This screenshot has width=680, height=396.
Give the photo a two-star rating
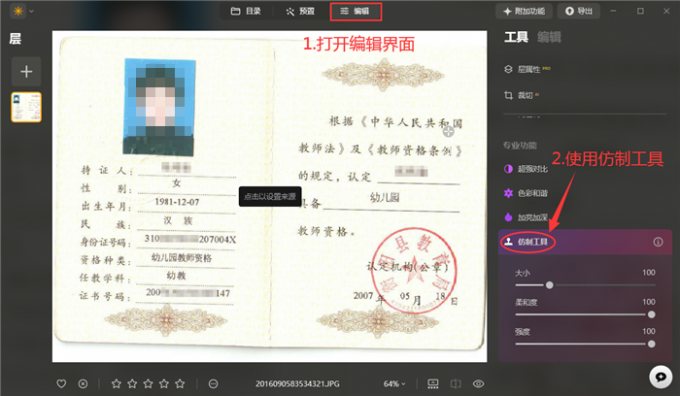(132, 384)
